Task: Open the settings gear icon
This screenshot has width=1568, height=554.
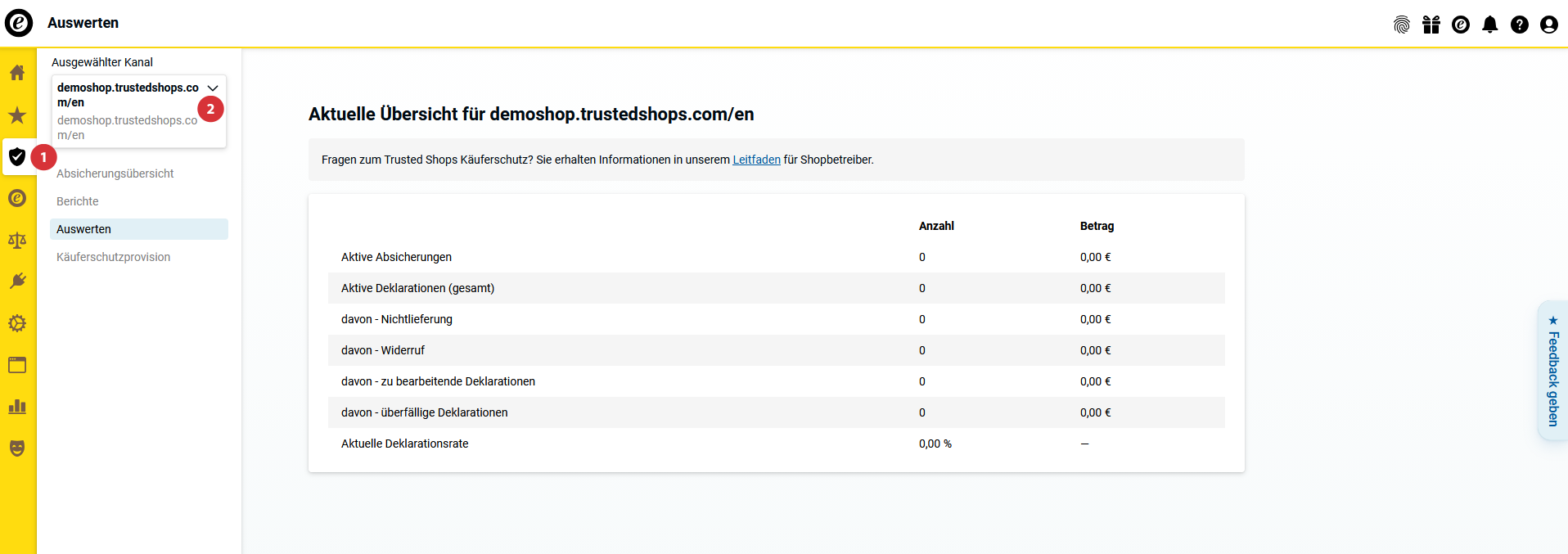Action: click(17, 323)
